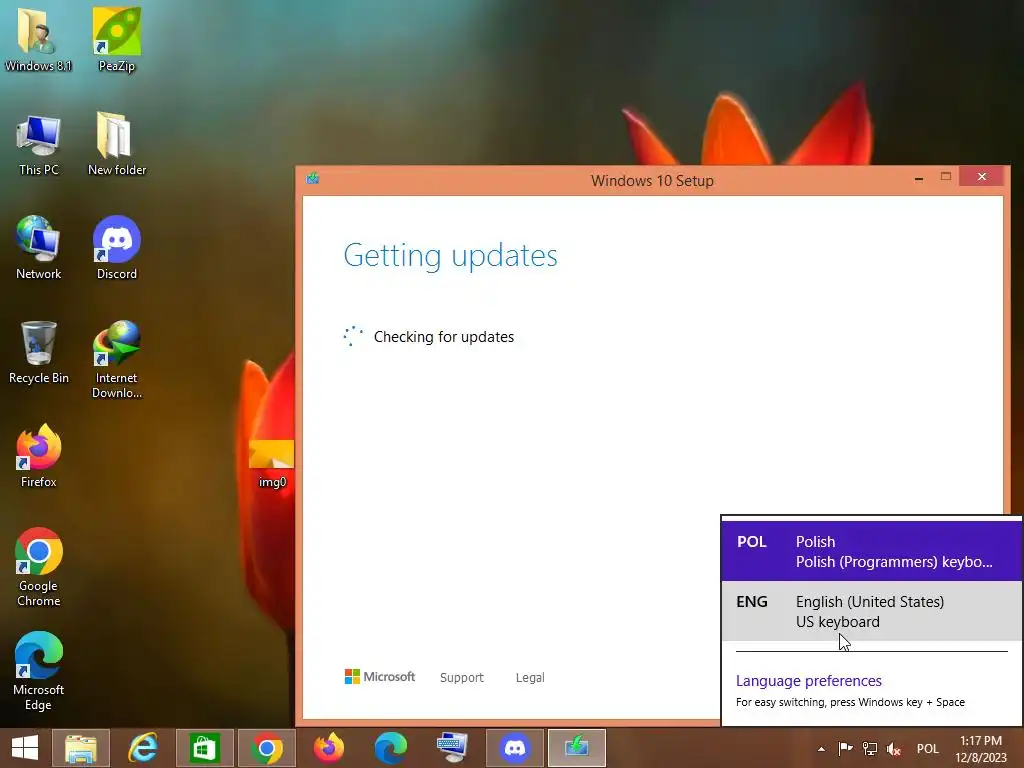This screenshot has height=768, width=1024.
Task: Show hidden tray icons arrow
Action: pos(821,749)
